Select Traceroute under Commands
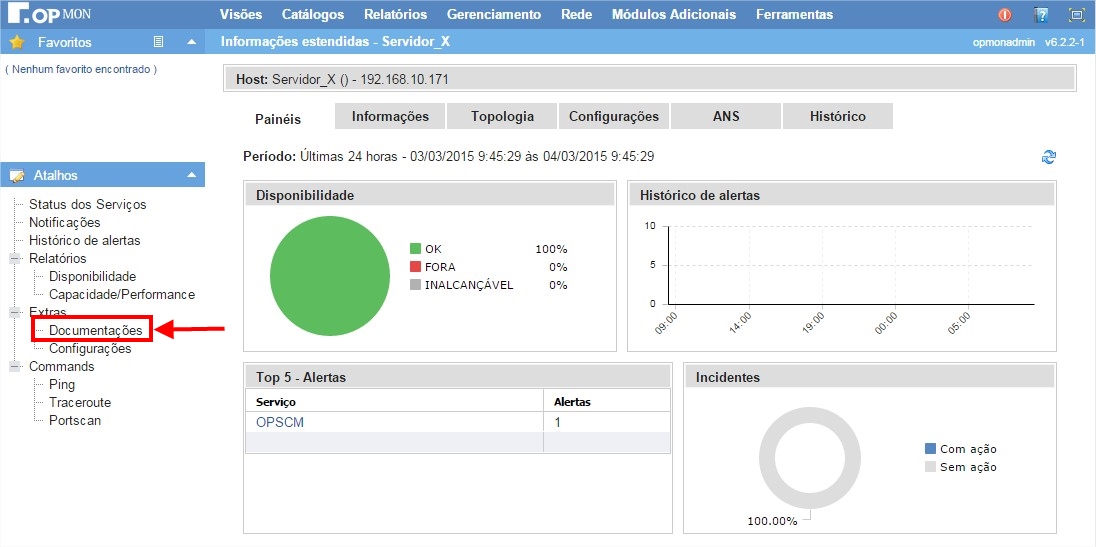Viewport: 1096px width, 547px height. 80,402
